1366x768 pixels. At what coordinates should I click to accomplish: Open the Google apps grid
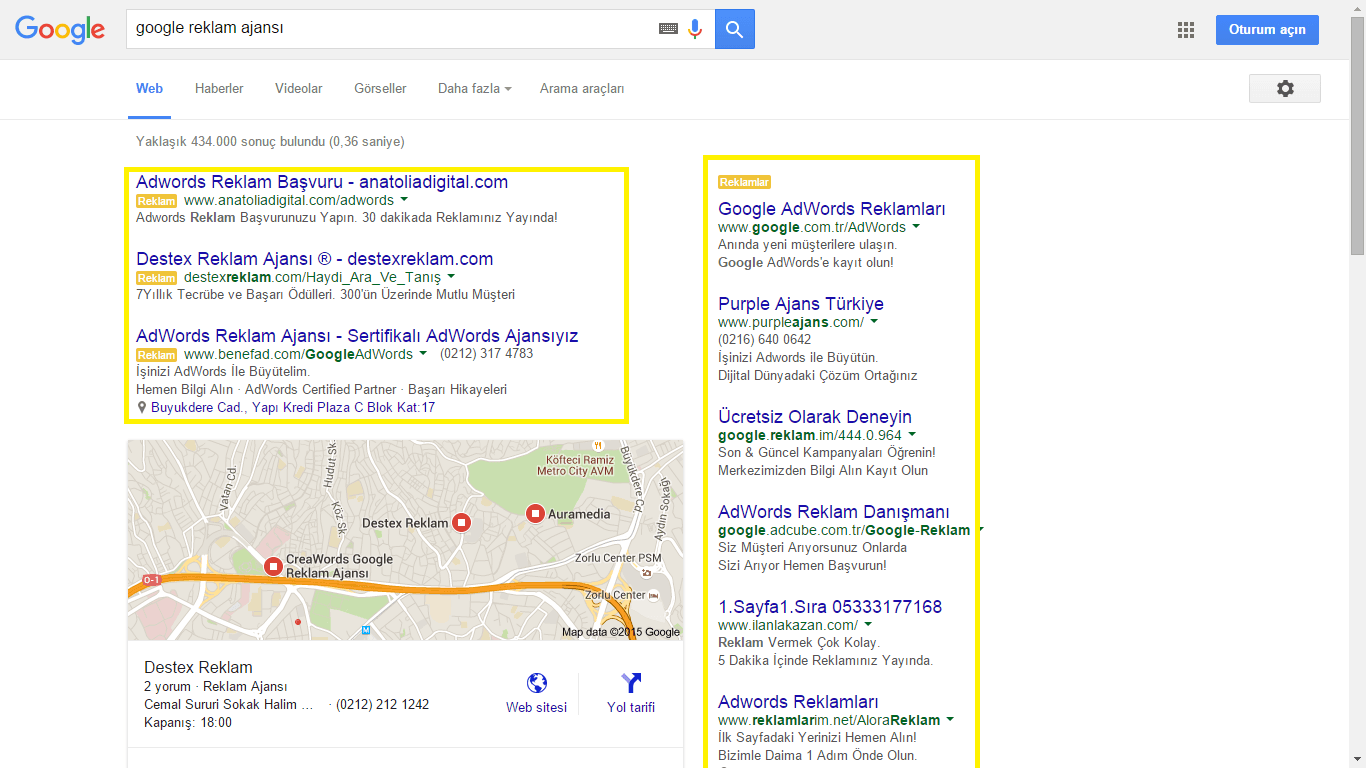1186,30
